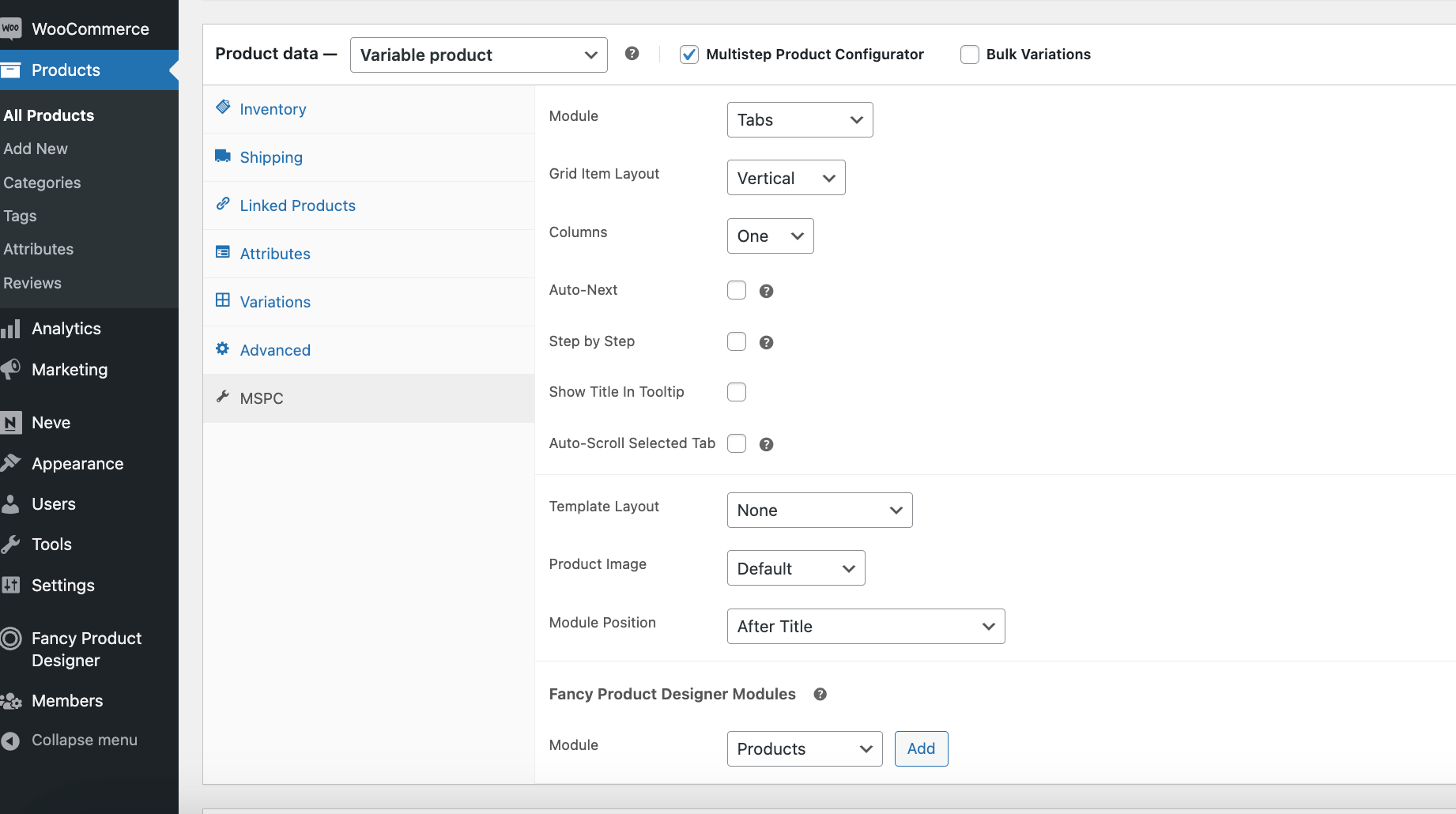The width and height of the screenshot is (1456, 814).
Task: Click Auto-Scroll Selected Tab help icon
Action: tap(766, 444)
